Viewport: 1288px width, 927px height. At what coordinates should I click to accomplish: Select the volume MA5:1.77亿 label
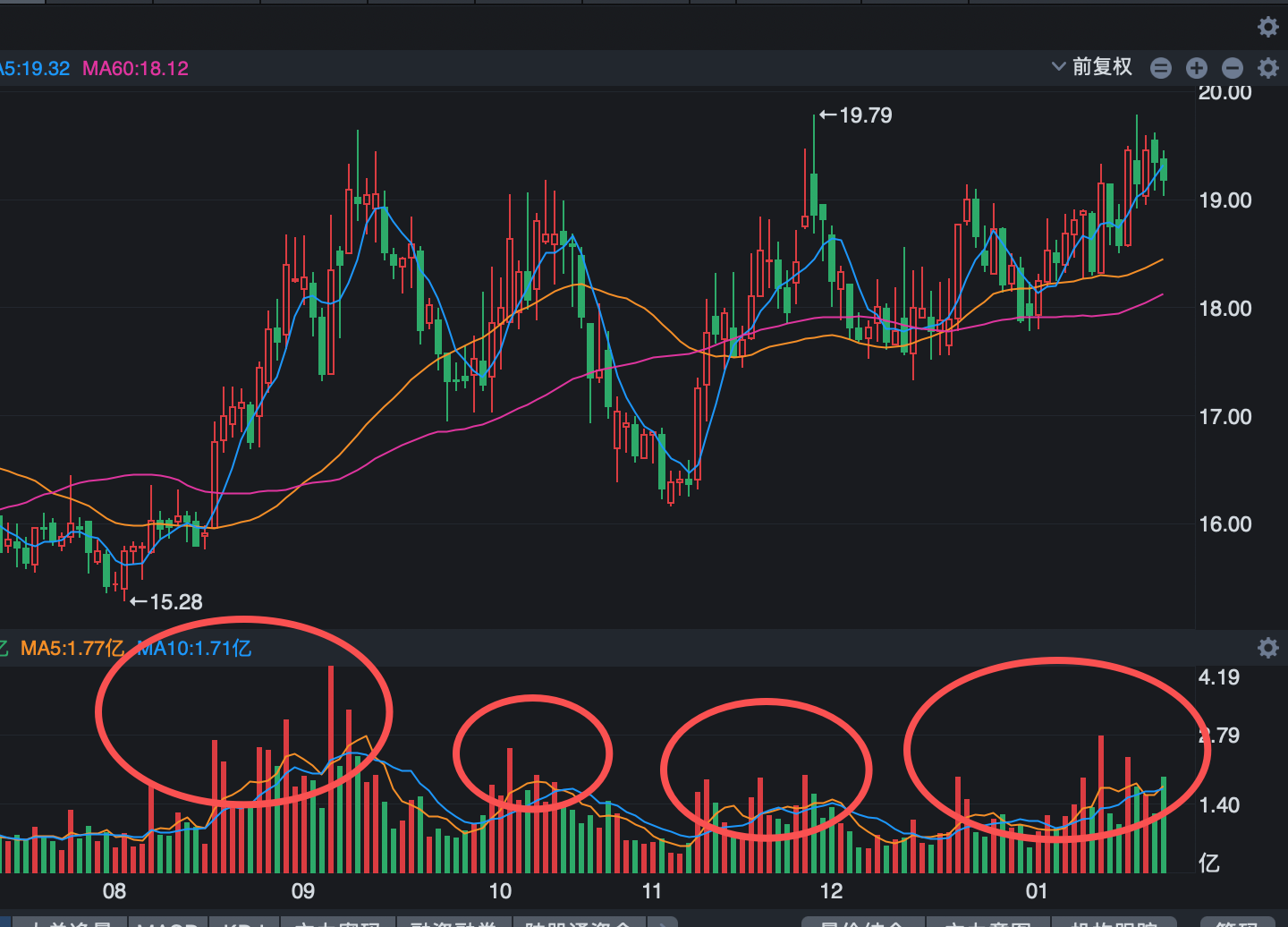coord(72,648)
